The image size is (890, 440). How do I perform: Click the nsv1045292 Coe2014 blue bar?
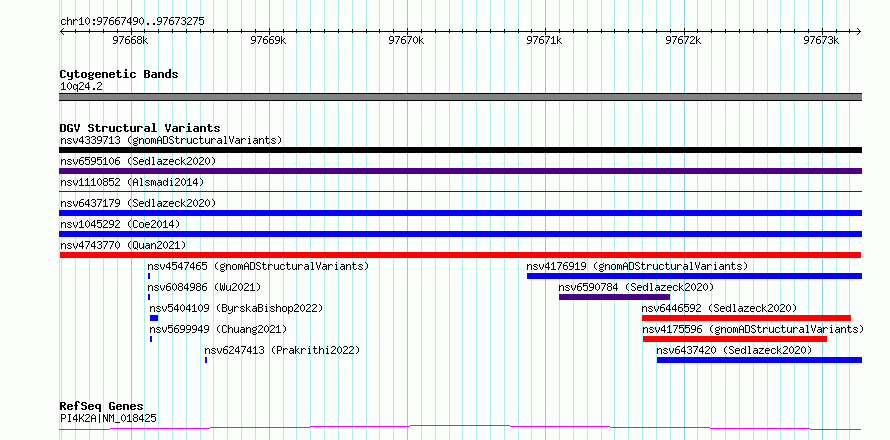coord(460,234)
